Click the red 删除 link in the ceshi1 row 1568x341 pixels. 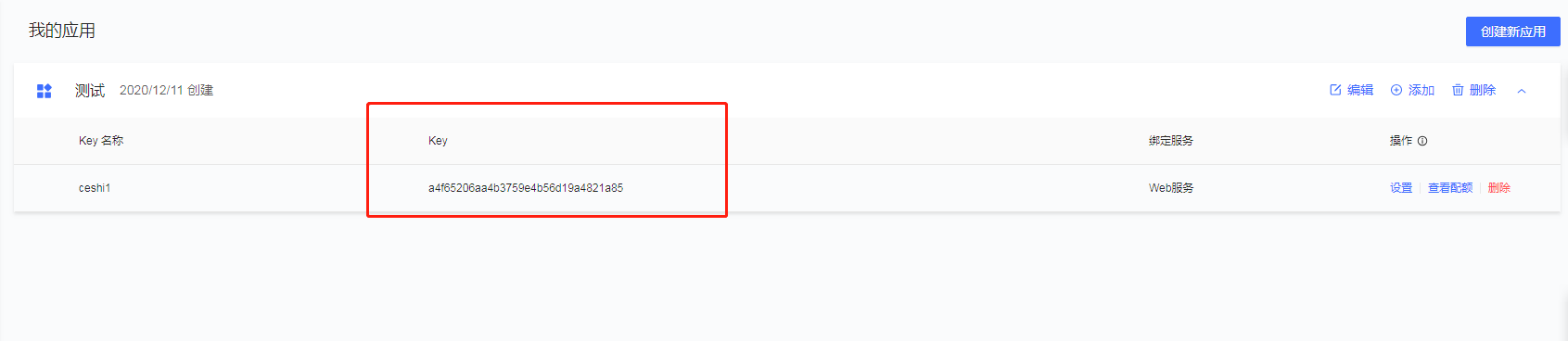[x=1499, y=188]
